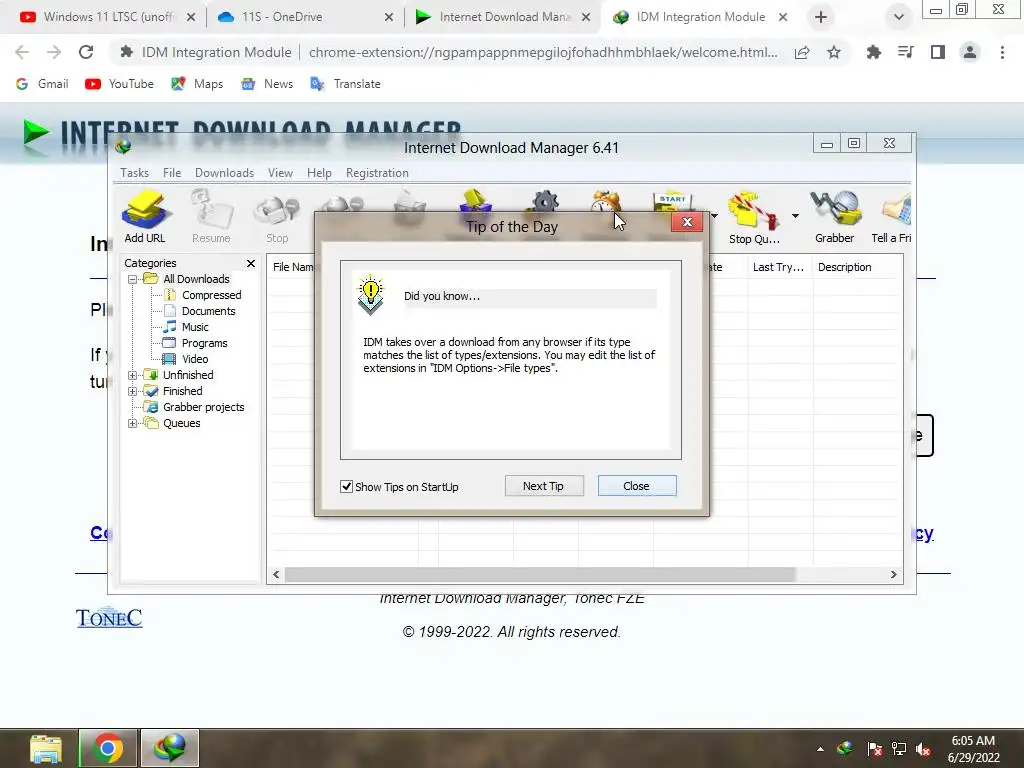Open a new Chrome tab
Screen dimensions: 1024x768
coord(821,17)
